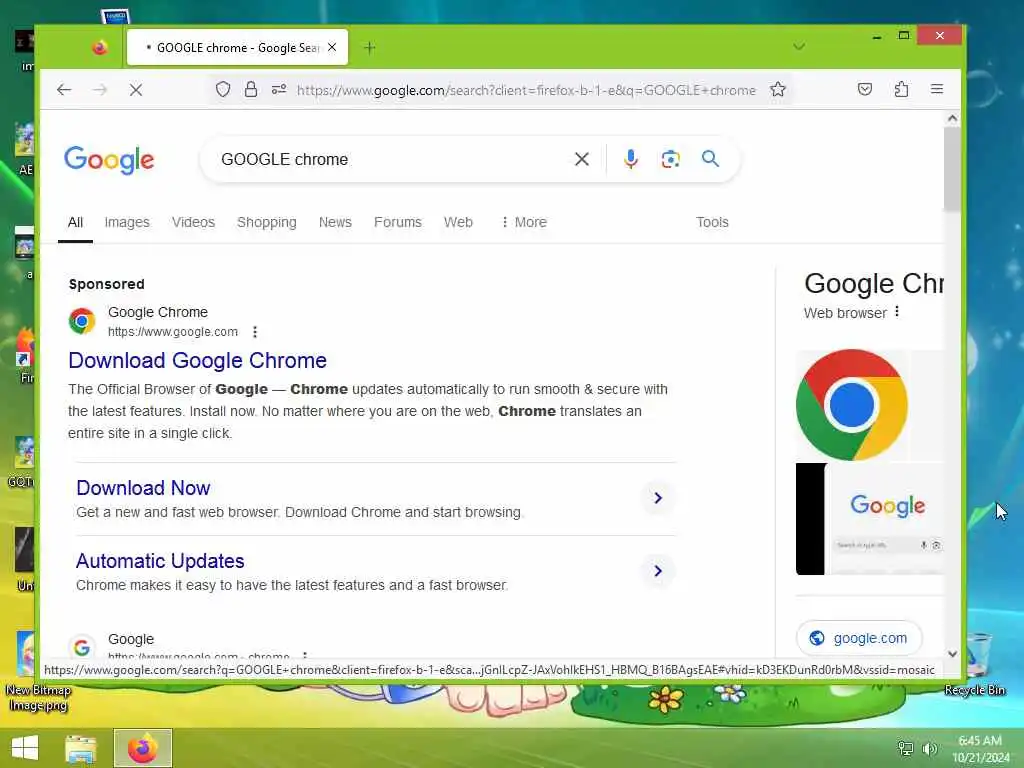The width and height of the screenshot is (1024, 768).
Task: View the large Chrome logo image
Action: [x=852, y=405]
